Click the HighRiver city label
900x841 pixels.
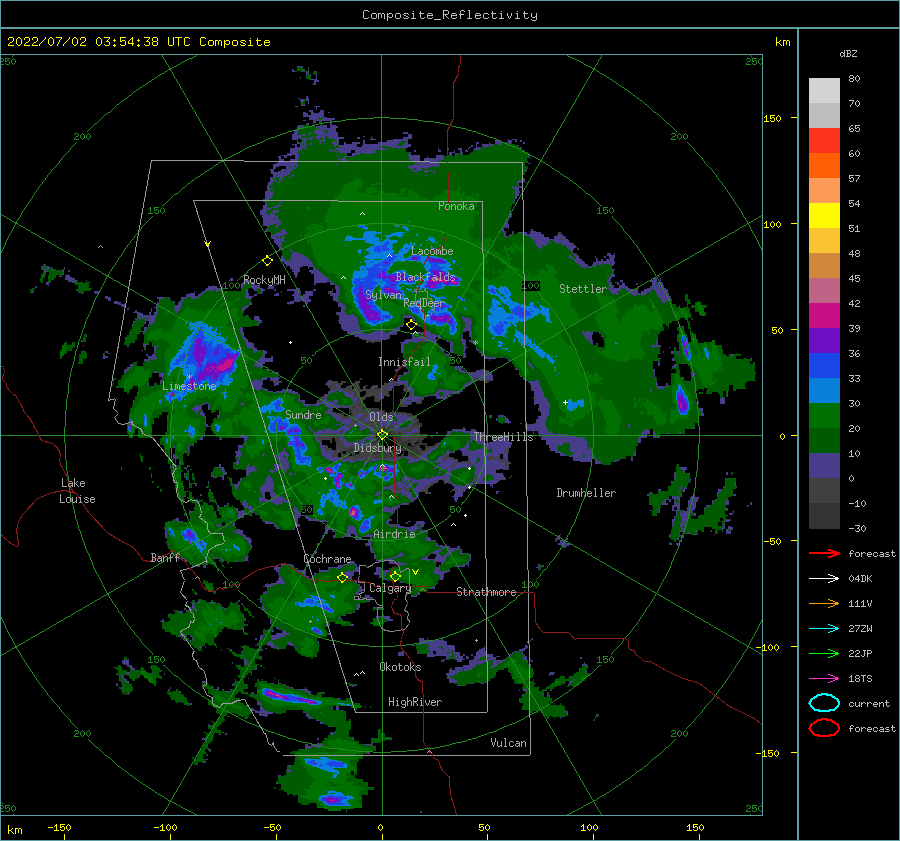click(415, 702)
